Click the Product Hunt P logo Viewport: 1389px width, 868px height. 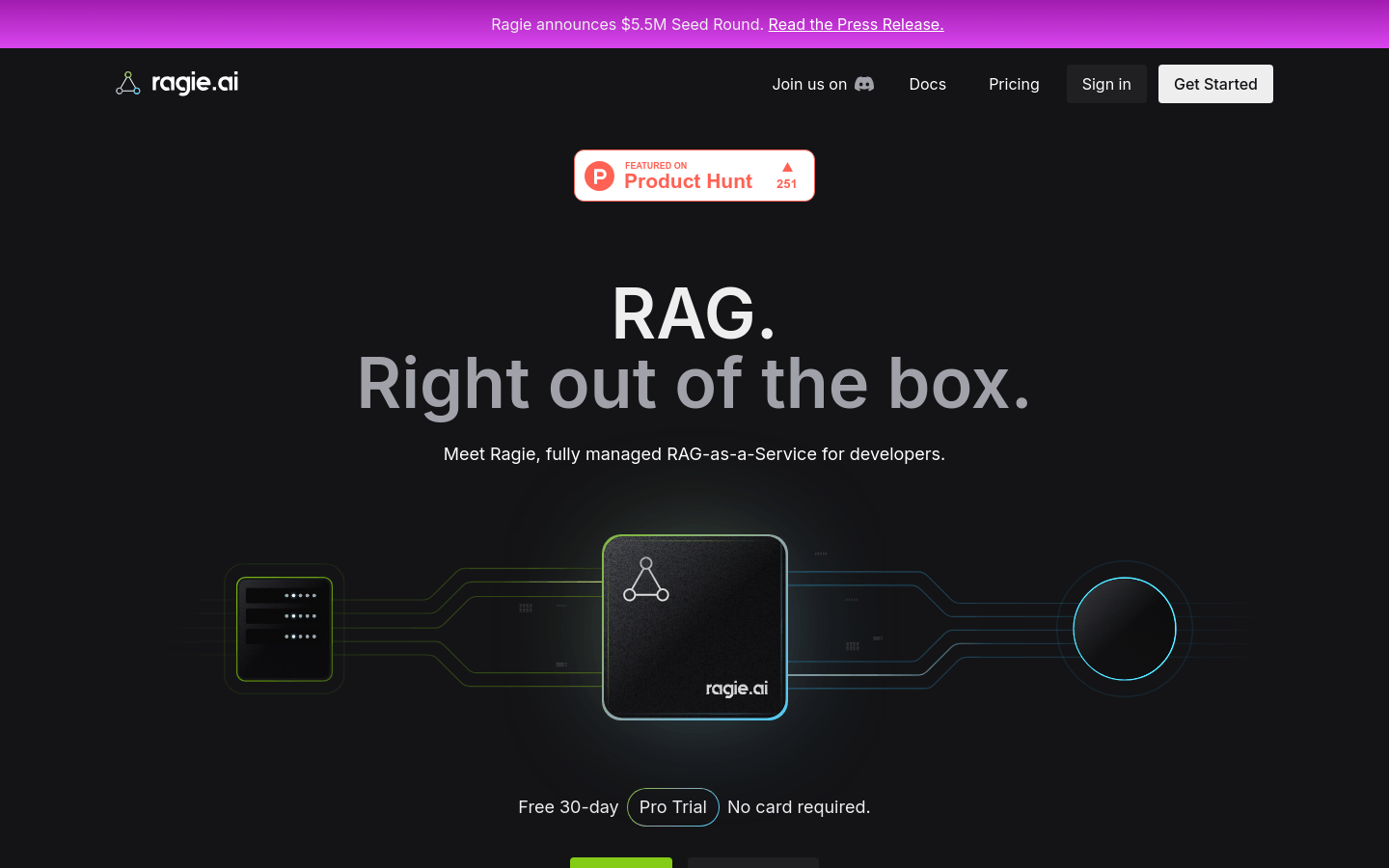click(600, 176)
